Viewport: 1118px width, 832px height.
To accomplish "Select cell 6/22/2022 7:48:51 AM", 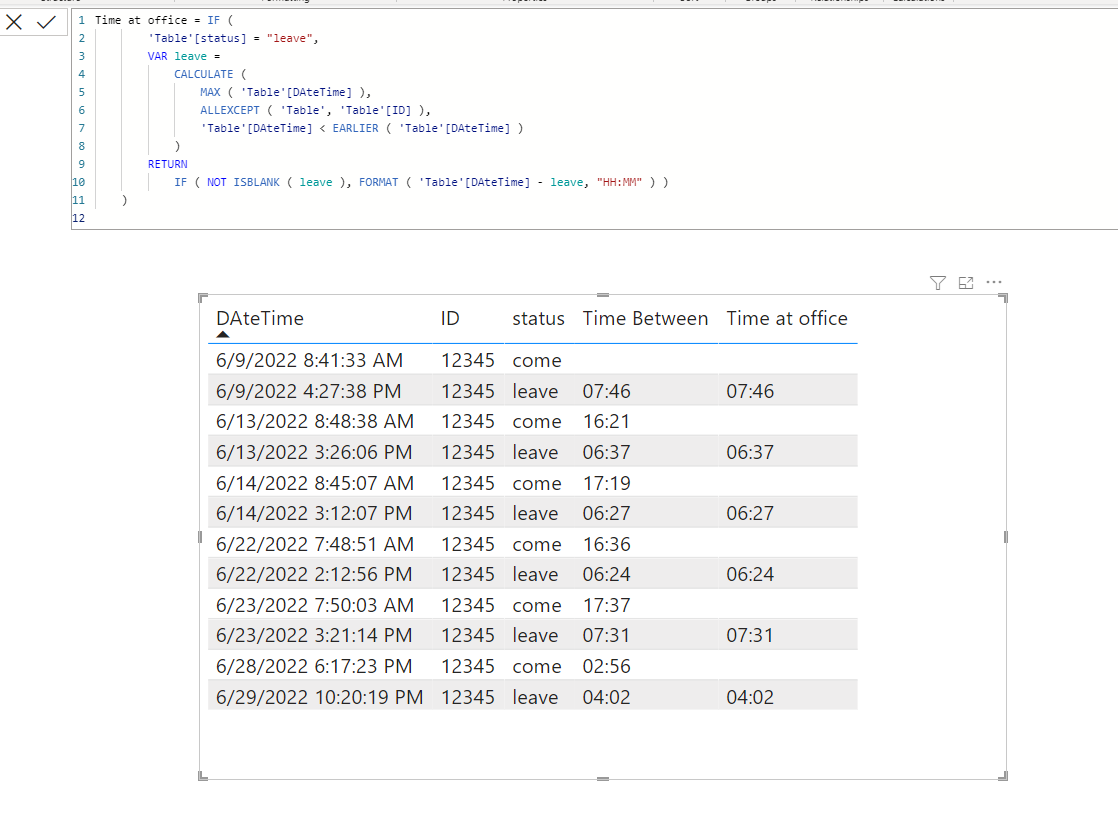I will coord(314,544).
